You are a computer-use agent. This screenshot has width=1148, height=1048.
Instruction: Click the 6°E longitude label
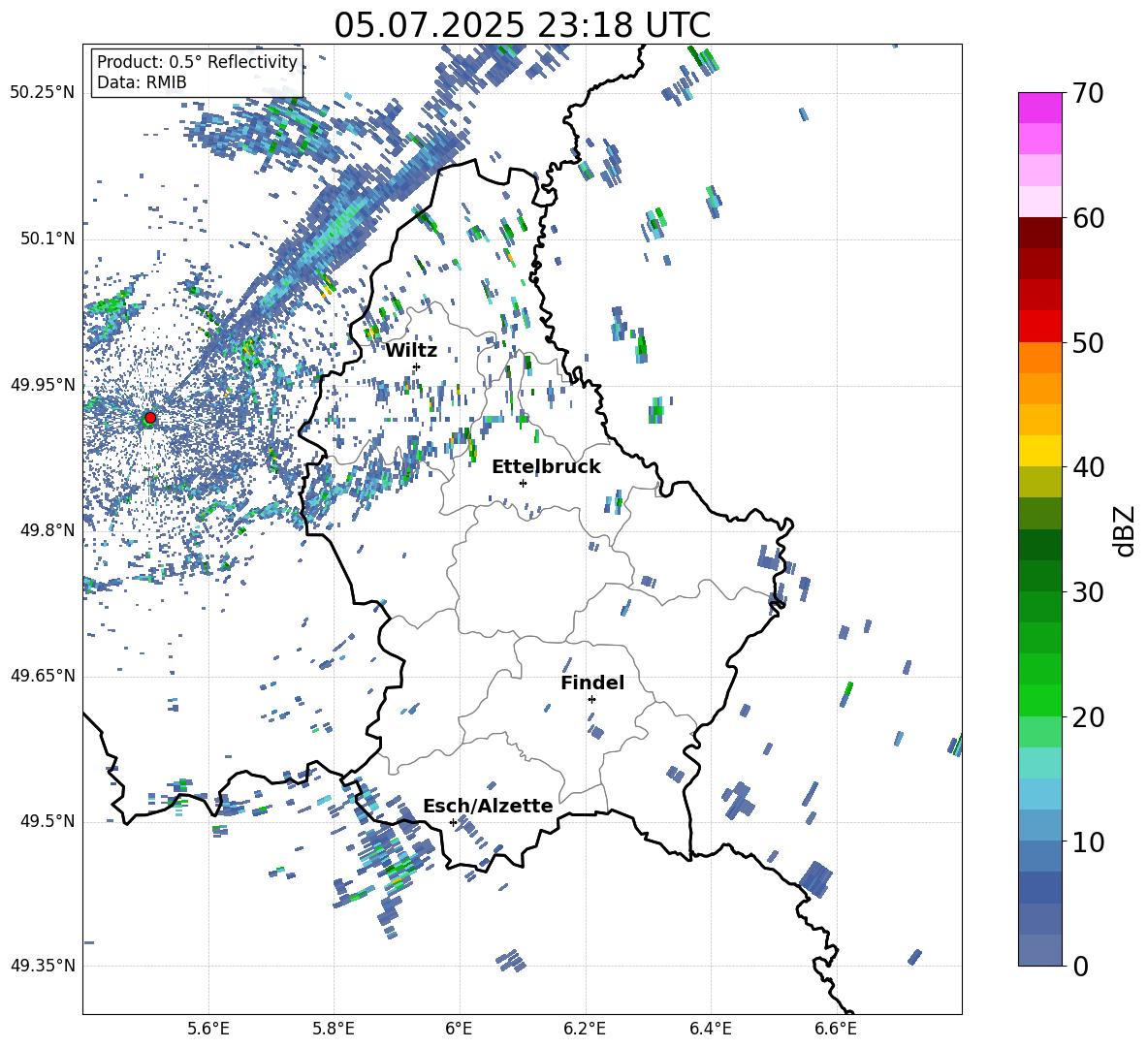point(459,1029)
